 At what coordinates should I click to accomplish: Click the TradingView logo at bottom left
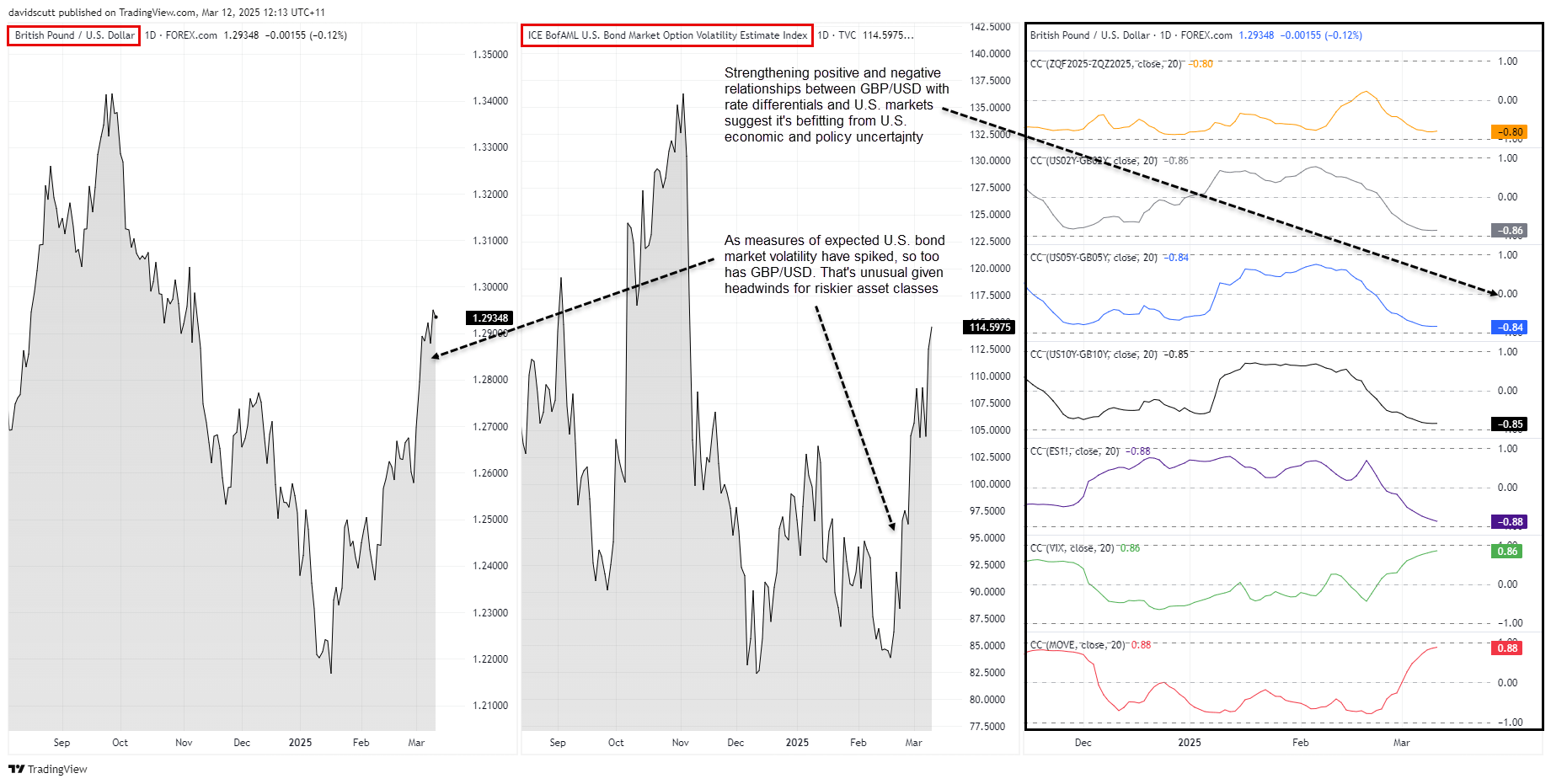48,769
